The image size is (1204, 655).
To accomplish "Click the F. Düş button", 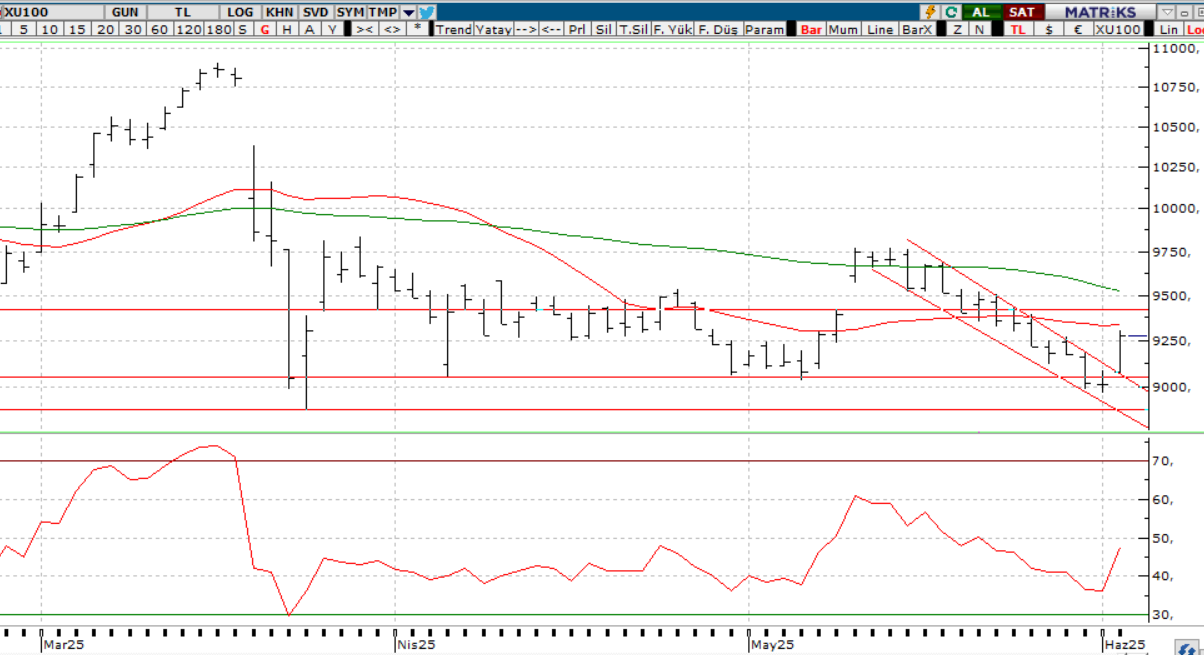I will pos(717,30).
